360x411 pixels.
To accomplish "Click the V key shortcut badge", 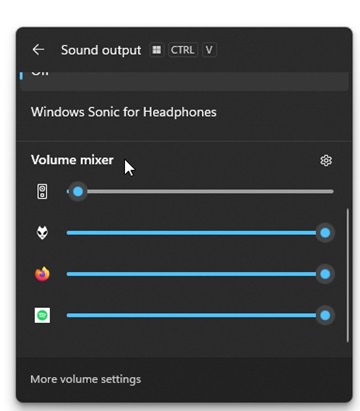I will (x=209, y=50).
